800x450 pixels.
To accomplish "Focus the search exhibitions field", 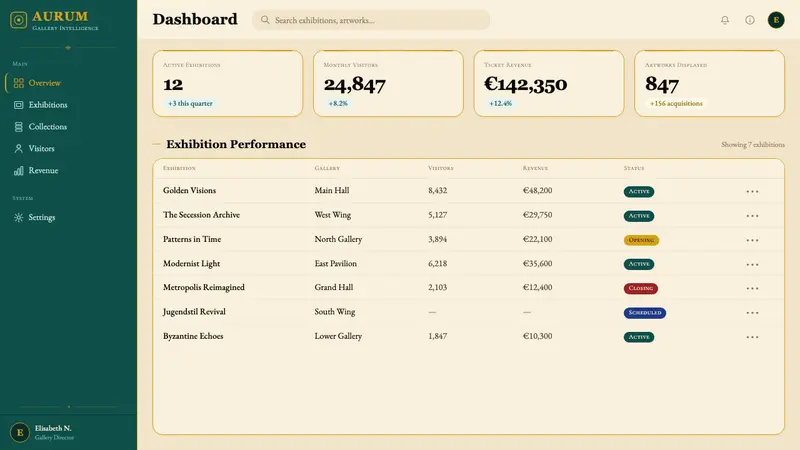I will click(371, 20).
